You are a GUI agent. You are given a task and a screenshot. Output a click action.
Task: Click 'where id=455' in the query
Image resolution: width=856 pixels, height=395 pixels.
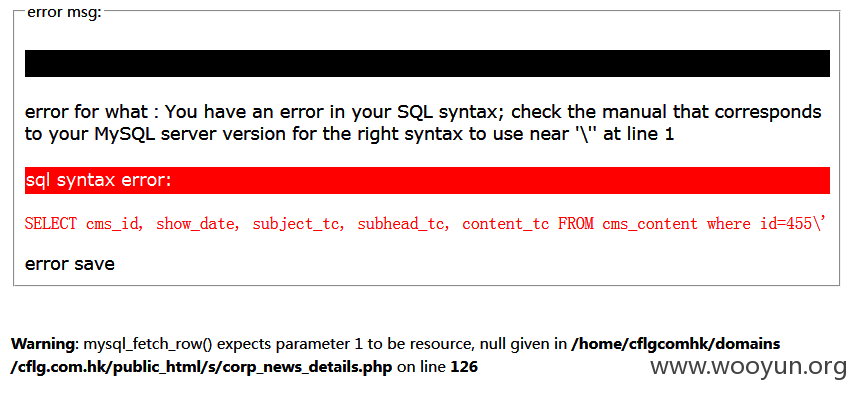pos(759,224)
